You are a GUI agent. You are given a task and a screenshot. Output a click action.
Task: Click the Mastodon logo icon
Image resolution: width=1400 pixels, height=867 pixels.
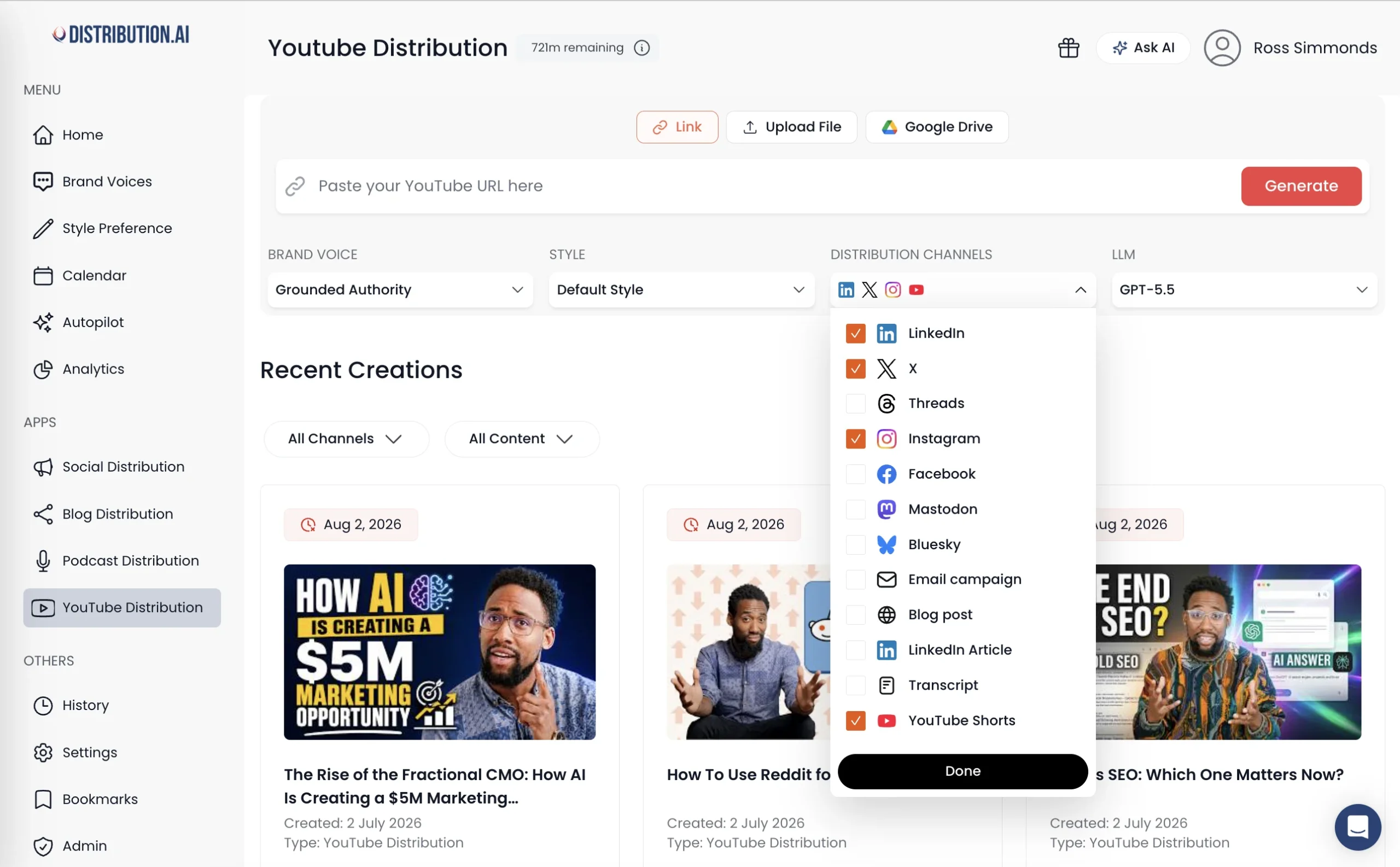pos(886,509)
